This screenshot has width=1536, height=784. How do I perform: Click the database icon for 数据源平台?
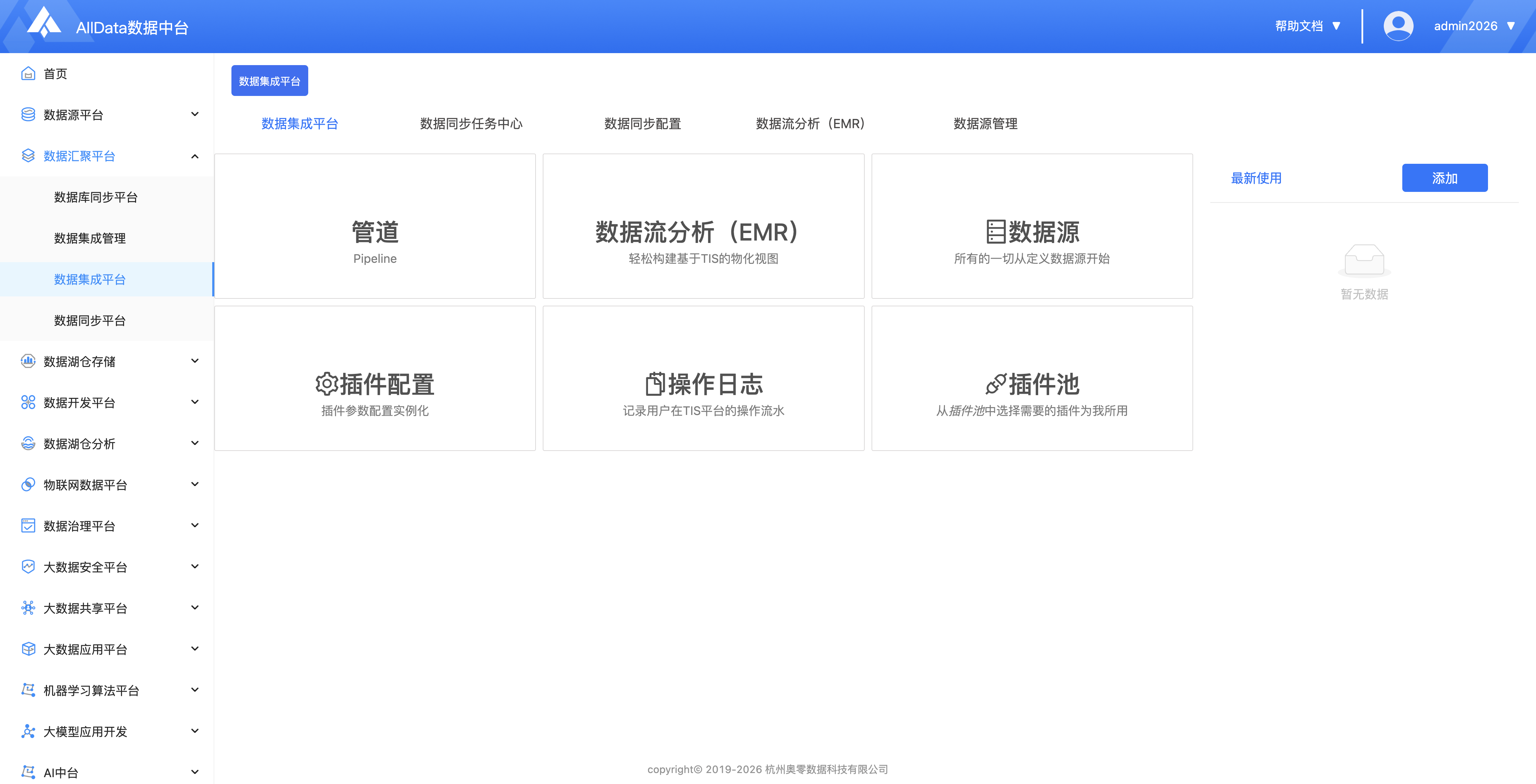click(x=28, y=114)
